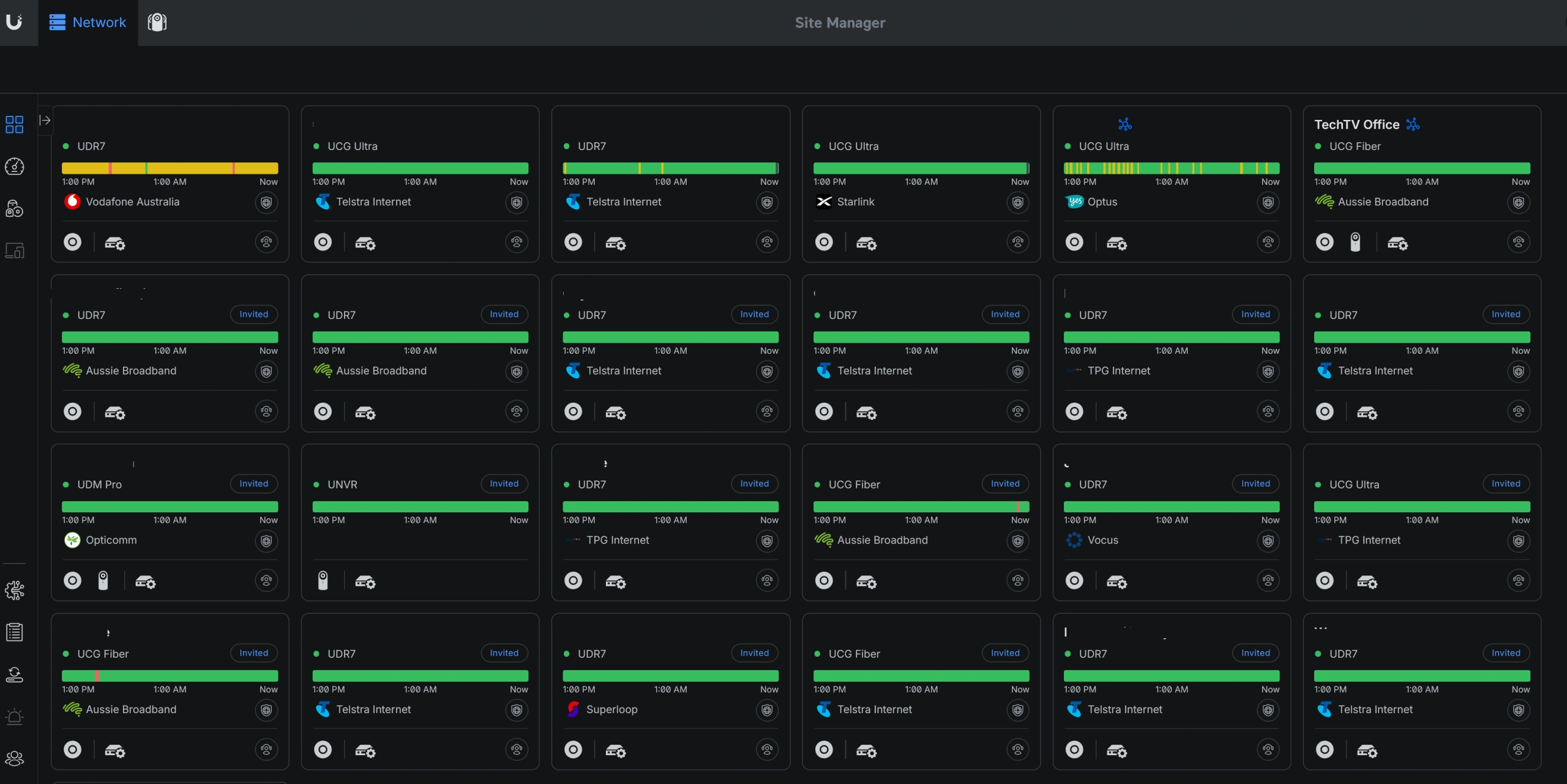The width and height of the screenshot is (1567, 784).
Task: Switch to the Network tab
Action: tap(88, 23)
